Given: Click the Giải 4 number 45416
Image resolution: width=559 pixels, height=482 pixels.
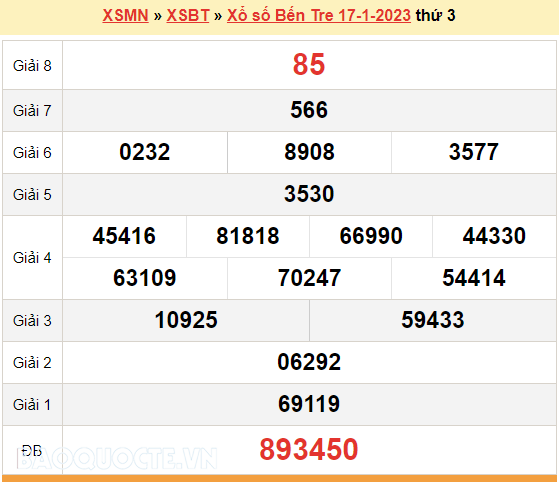Looking at the screenshot, I should click(124, 236).
